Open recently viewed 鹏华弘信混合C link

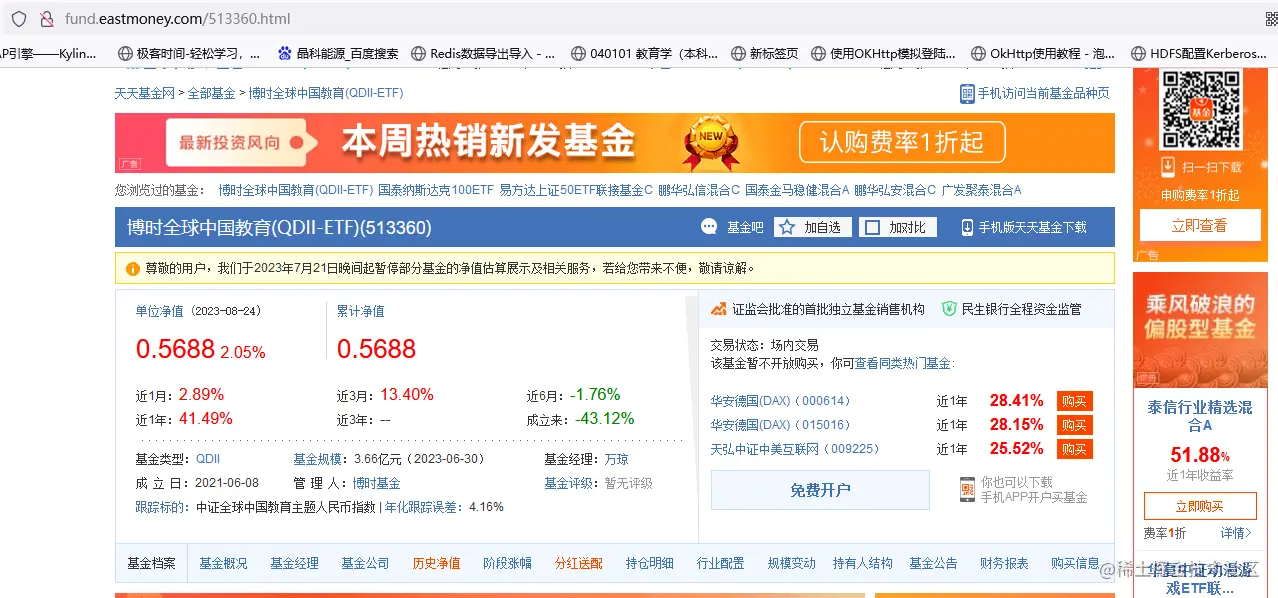[699, 190]
